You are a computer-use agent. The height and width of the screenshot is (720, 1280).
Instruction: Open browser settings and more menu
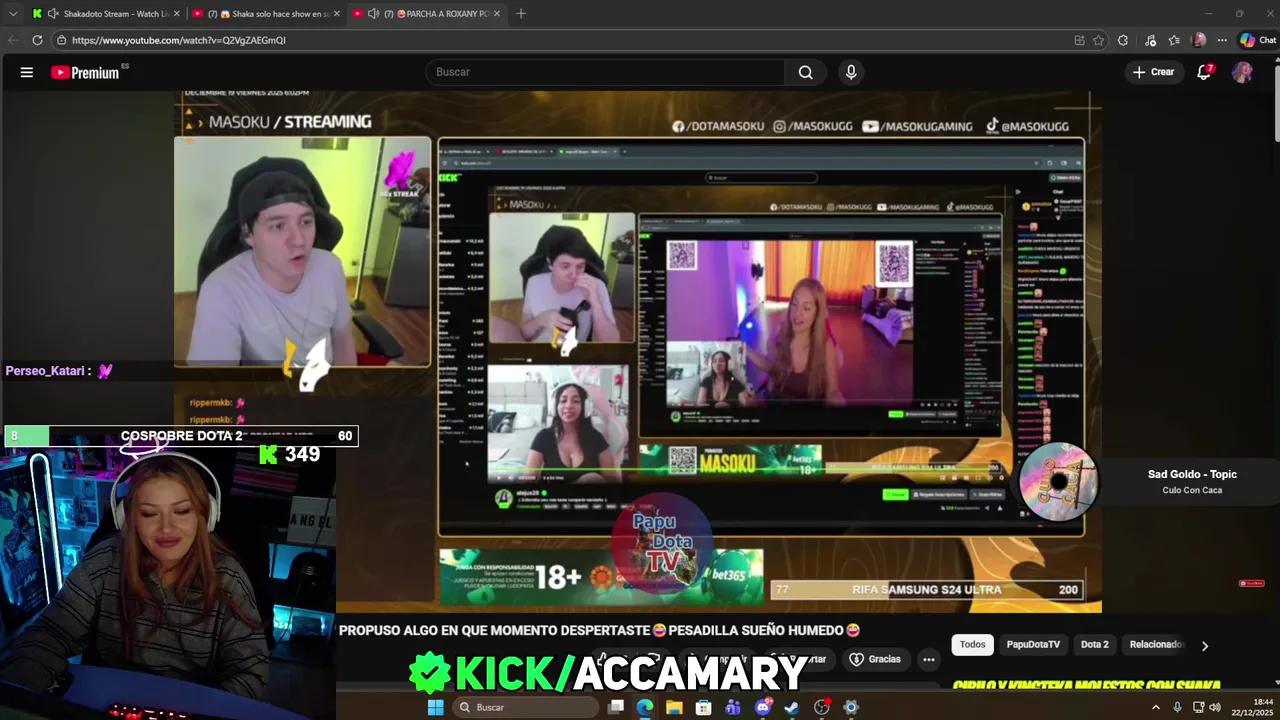coord(1222,40)
